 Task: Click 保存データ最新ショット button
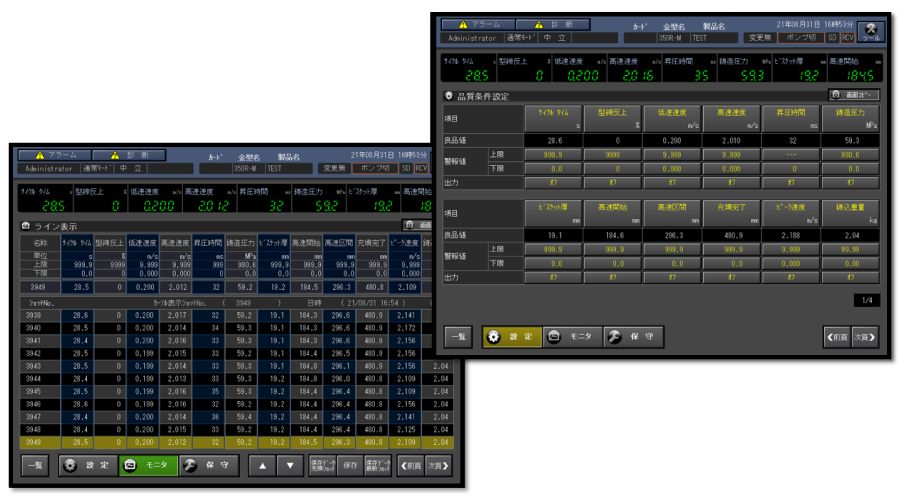coord(378,466)
